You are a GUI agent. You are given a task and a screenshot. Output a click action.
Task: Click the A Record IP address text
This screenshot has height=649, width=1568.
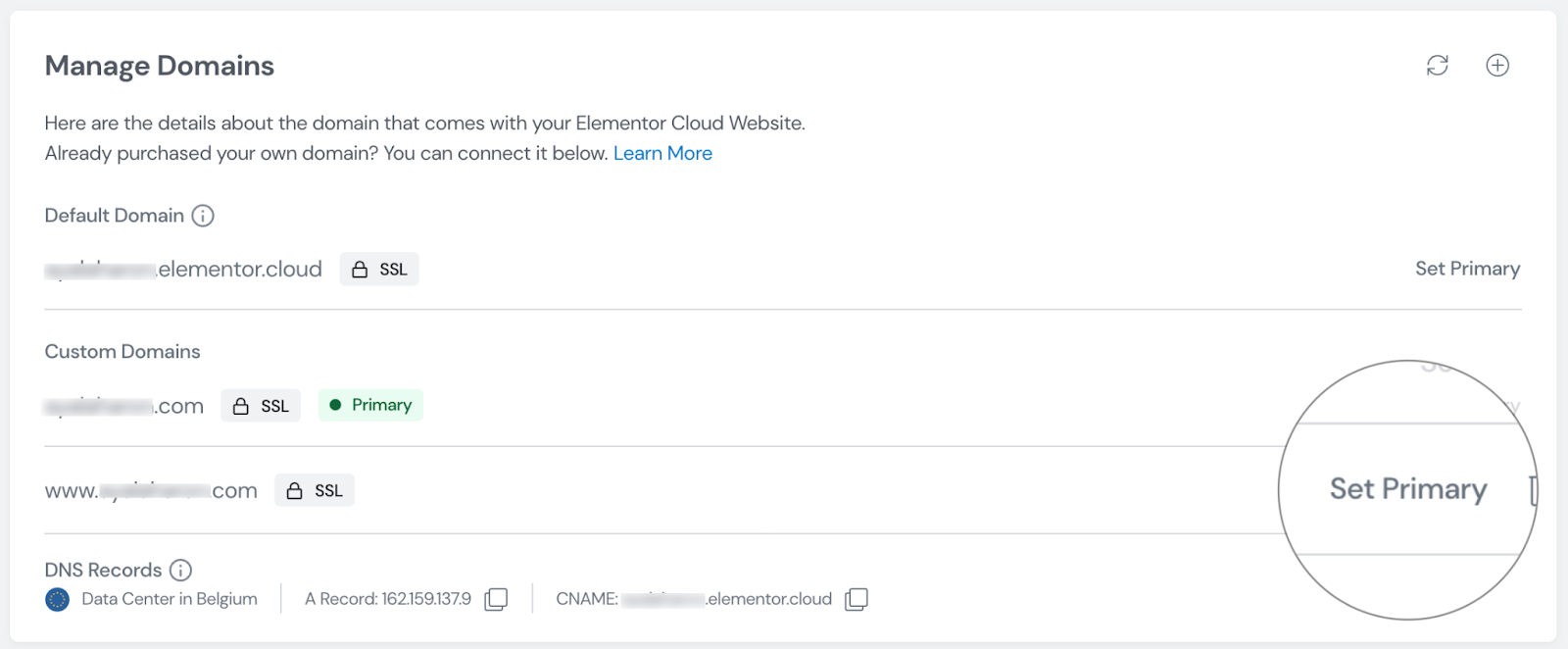point(388,599)
